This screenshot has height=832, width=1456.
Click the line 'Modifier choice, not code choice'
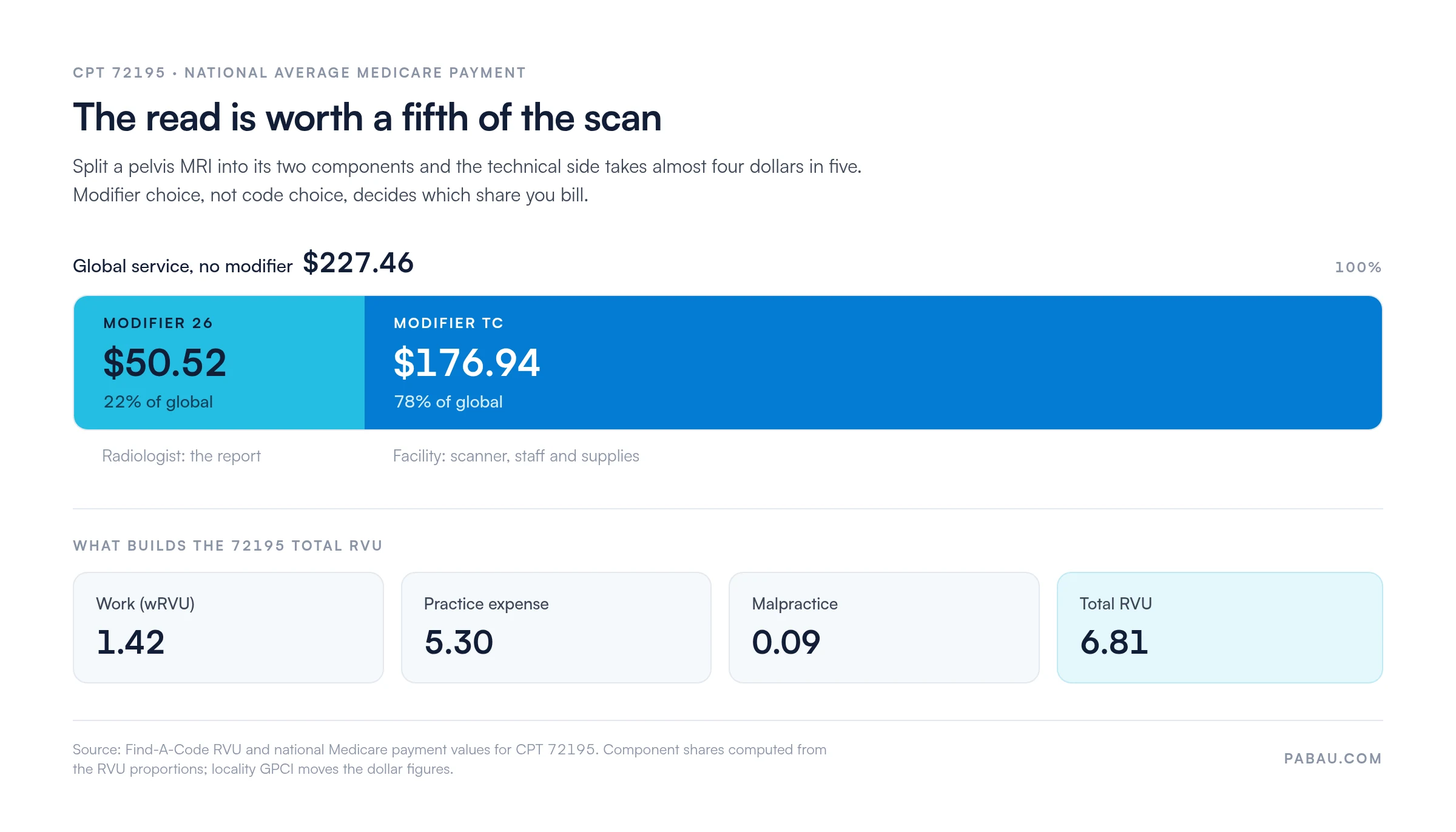[331, 195]
